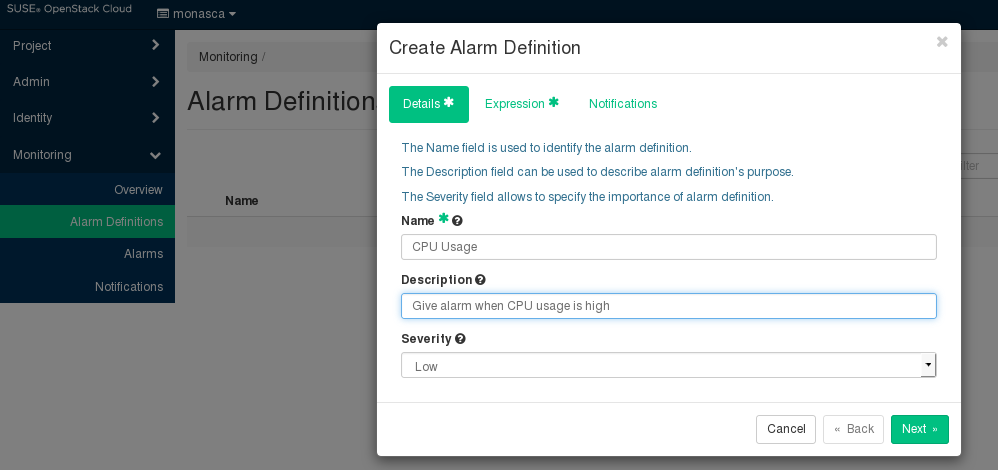The height and width of the screenshot is (470, 998).
Task: Select the Details tab
Action: coord(428,104)
